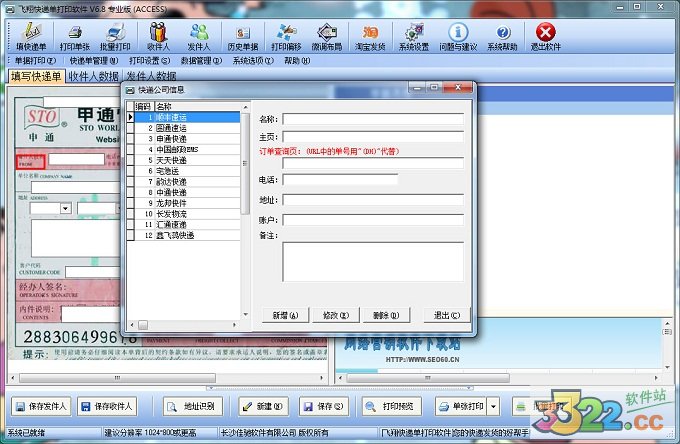Image resolution: width=680 pixels, height=444 pixels.
Task: Click the 备注 text area
Action: 373,262
